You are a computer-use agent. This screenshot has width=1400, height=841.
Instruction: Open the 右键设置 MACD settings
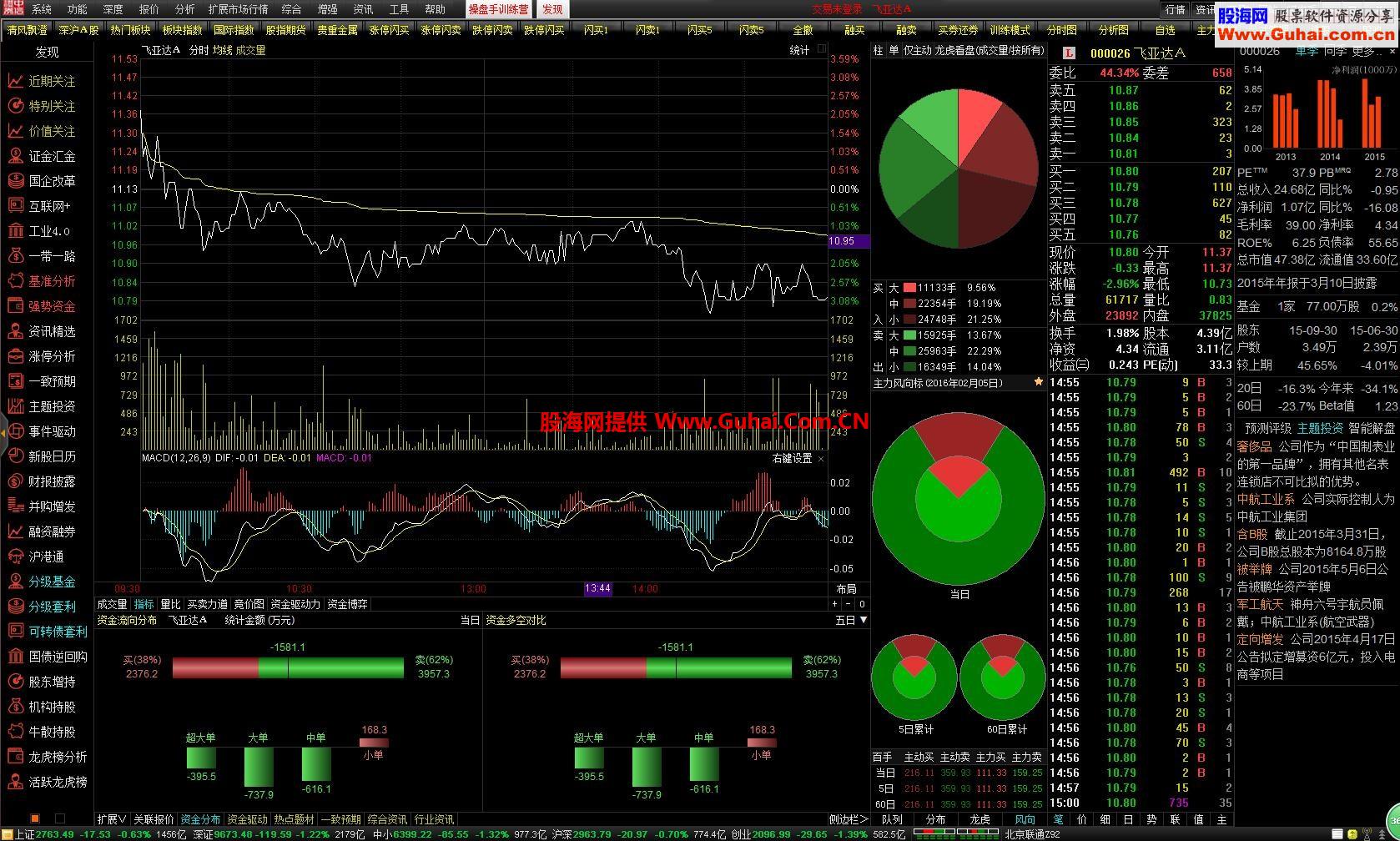(x=792, y=458)
